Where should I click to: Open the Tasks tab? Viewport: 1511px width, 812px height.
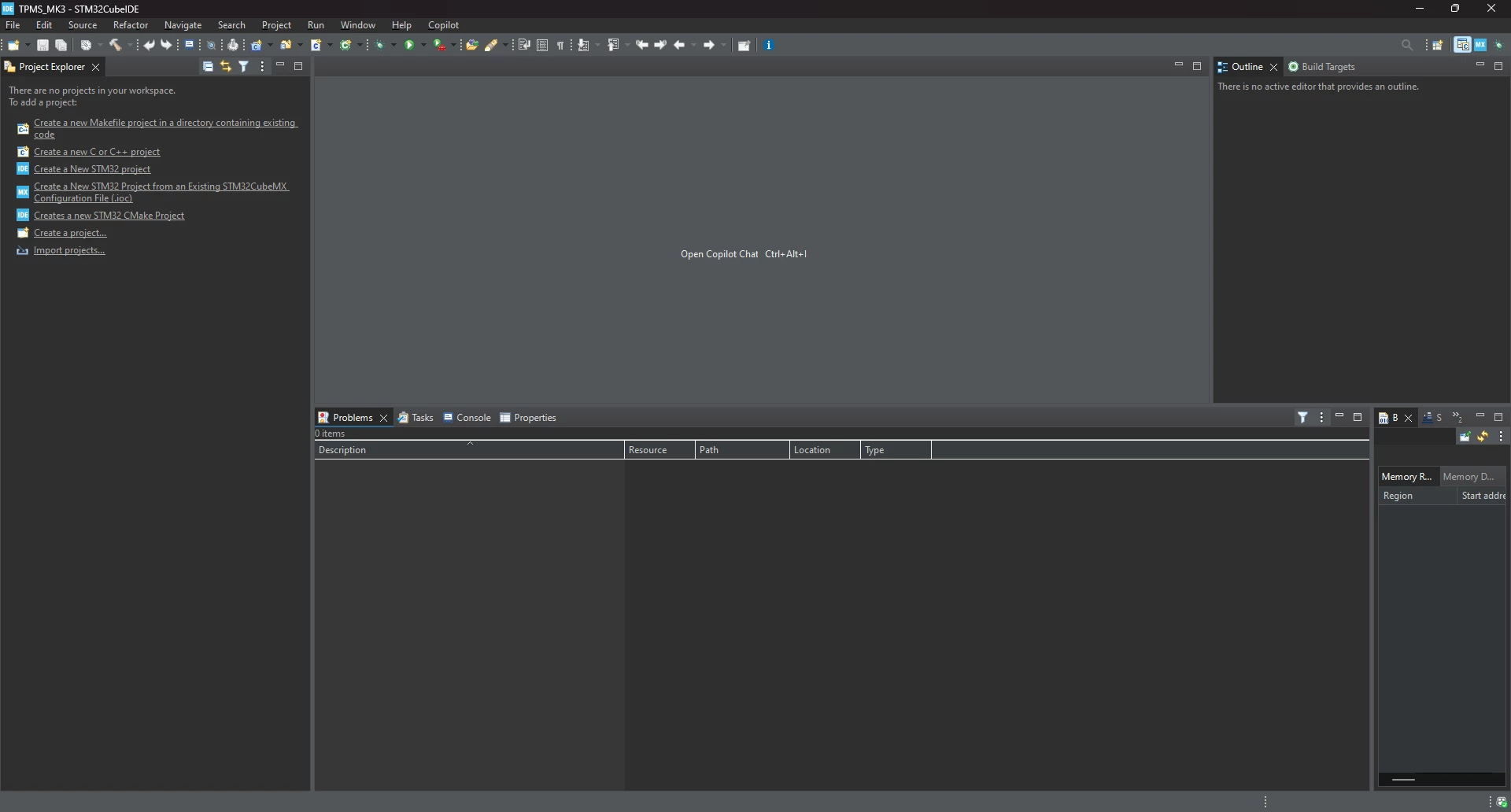[x=416, y=418]
